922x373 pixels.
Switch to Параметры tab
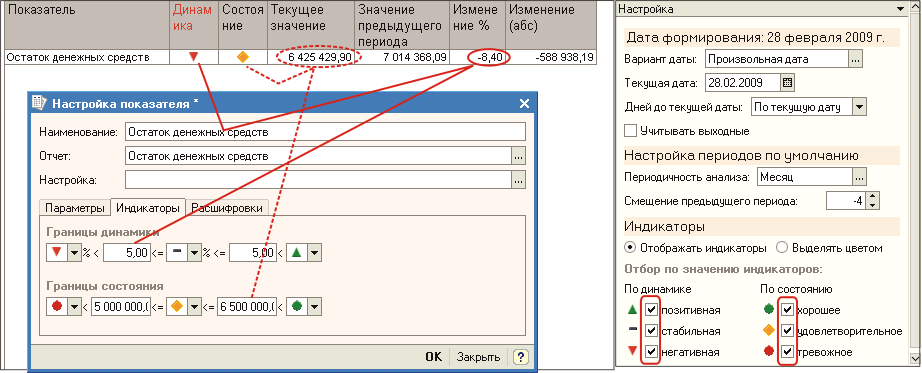click(x=74, y=208)
